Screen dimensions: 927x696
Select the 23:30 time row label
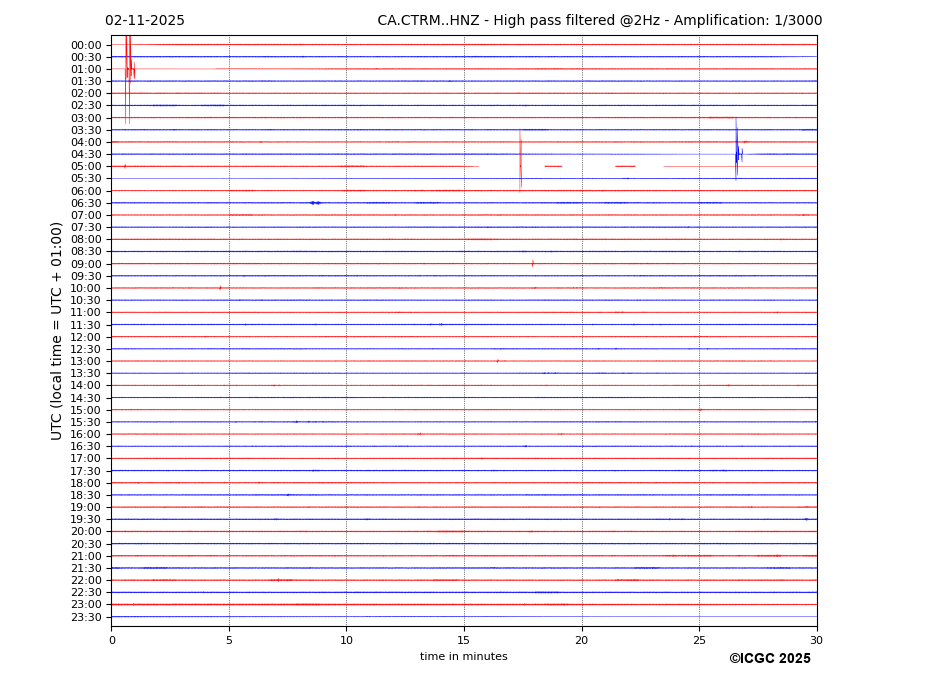coord(86,617)
